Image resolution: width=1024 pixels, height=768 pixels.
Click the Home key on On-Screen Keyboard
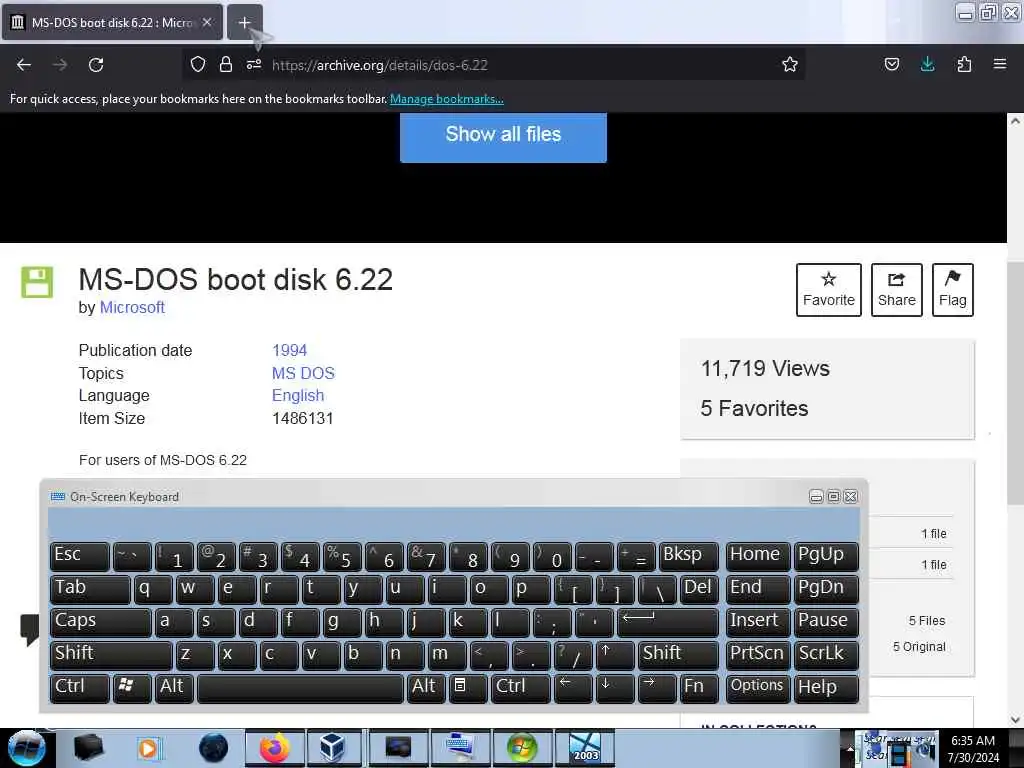[758, 556]
